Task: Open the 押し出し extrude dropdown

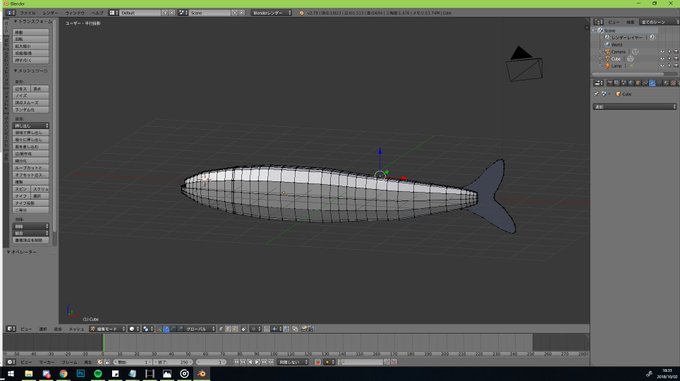Action: point(31,126)
